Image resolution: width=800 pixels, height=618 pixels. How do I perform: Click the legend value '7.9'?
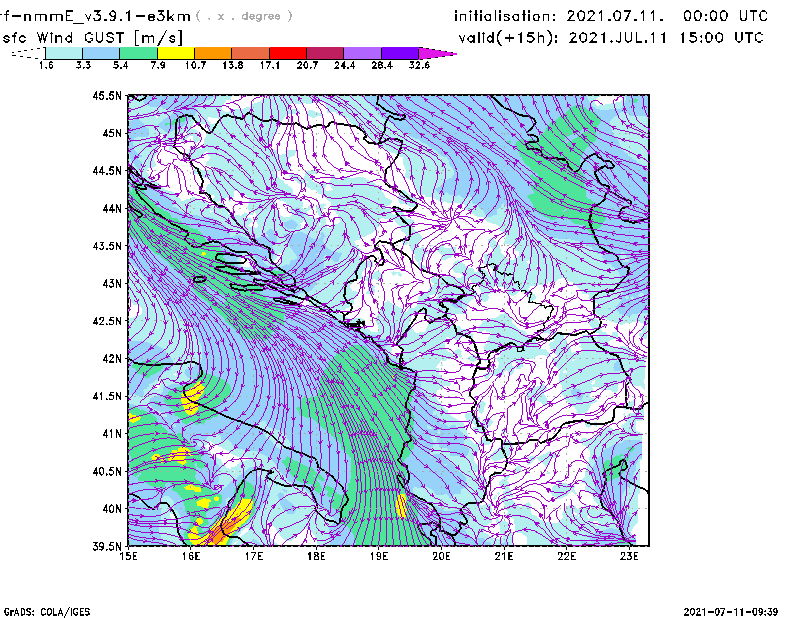[158, 65]
